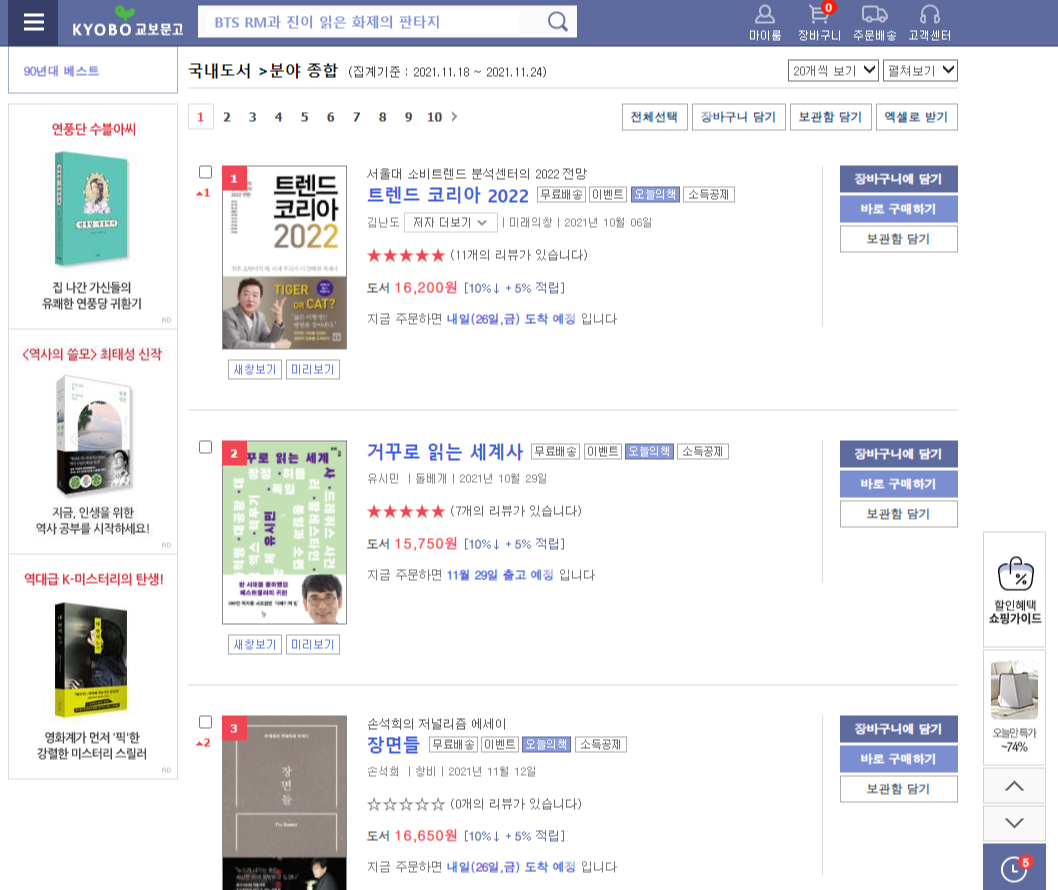Click top 보관함 담기 button

coord(831,117)
